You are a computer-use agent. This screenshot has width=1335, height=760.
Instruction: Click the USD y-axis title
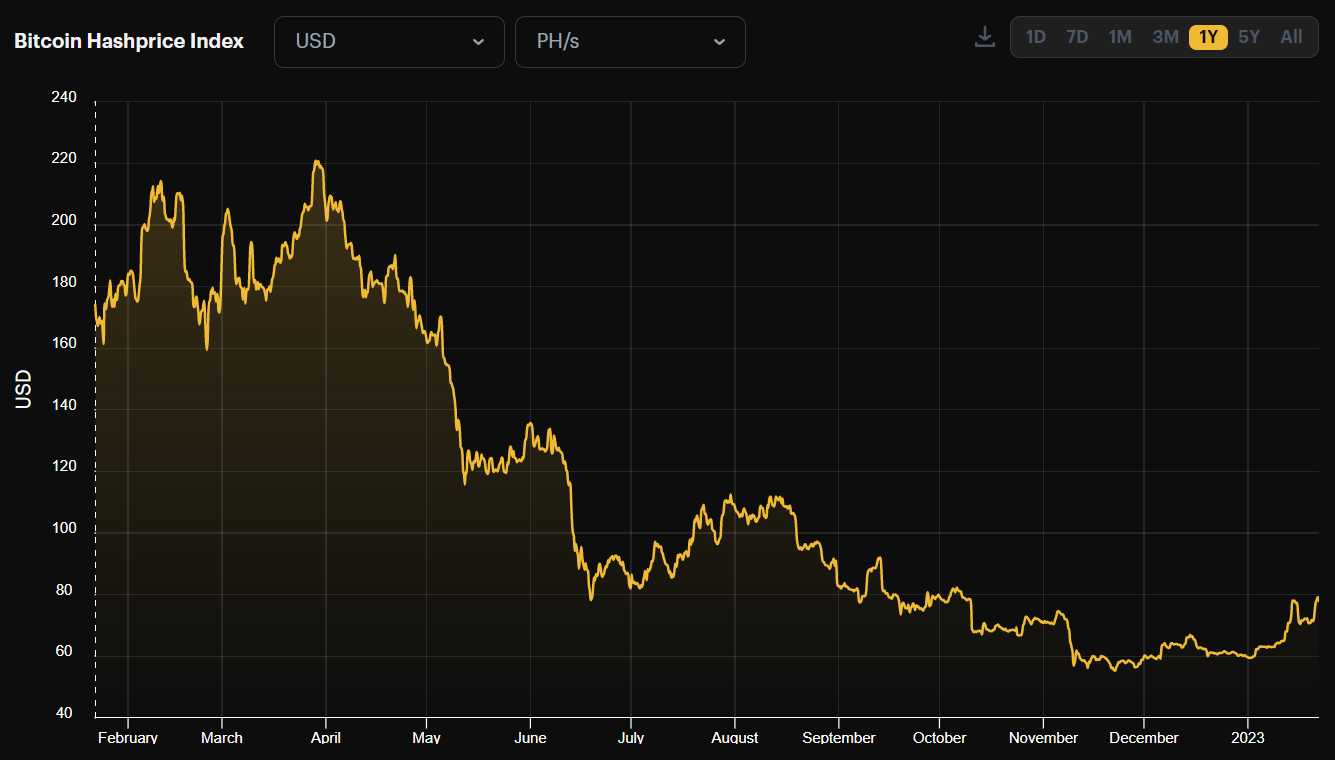(x=24, y=389)
